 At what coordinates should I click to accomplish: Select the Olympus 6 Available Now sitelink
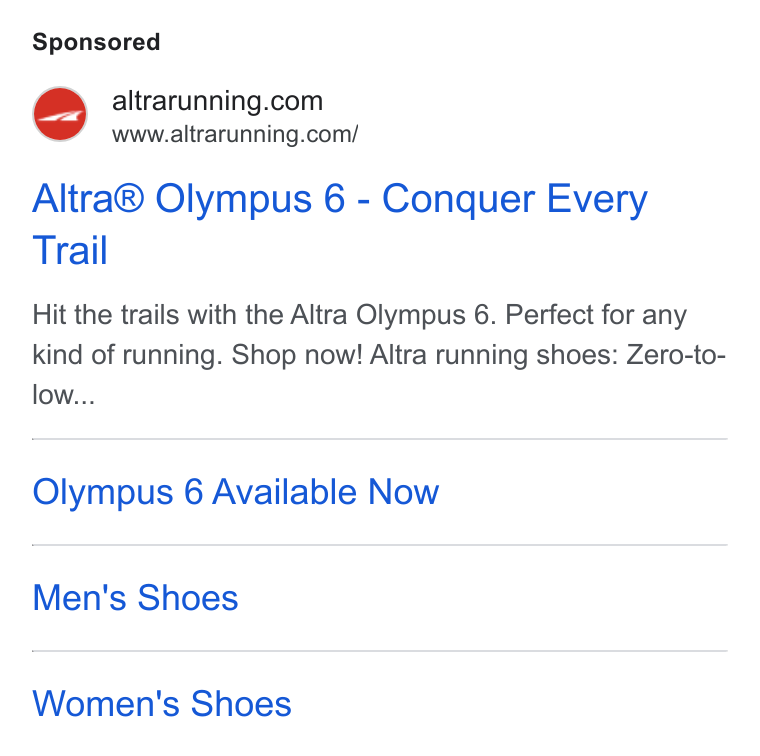pos(236,492)
